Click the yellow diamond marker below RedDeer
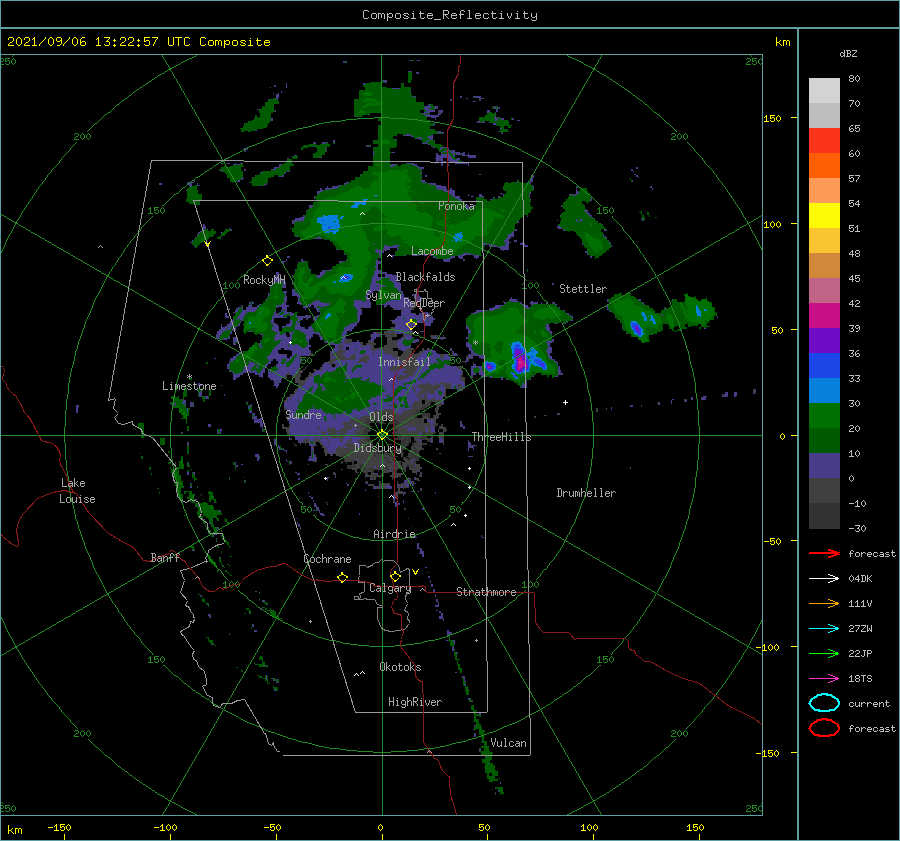 pyautogui.click(x=412, y=325)
